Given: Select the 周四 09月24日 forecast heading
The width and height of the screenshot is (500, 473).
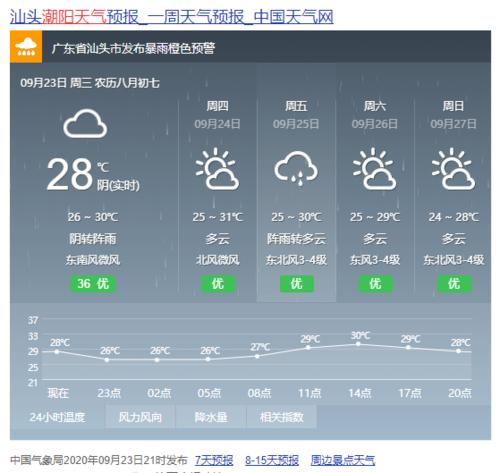Looking at the screenshot, I should tap(217, 115).
